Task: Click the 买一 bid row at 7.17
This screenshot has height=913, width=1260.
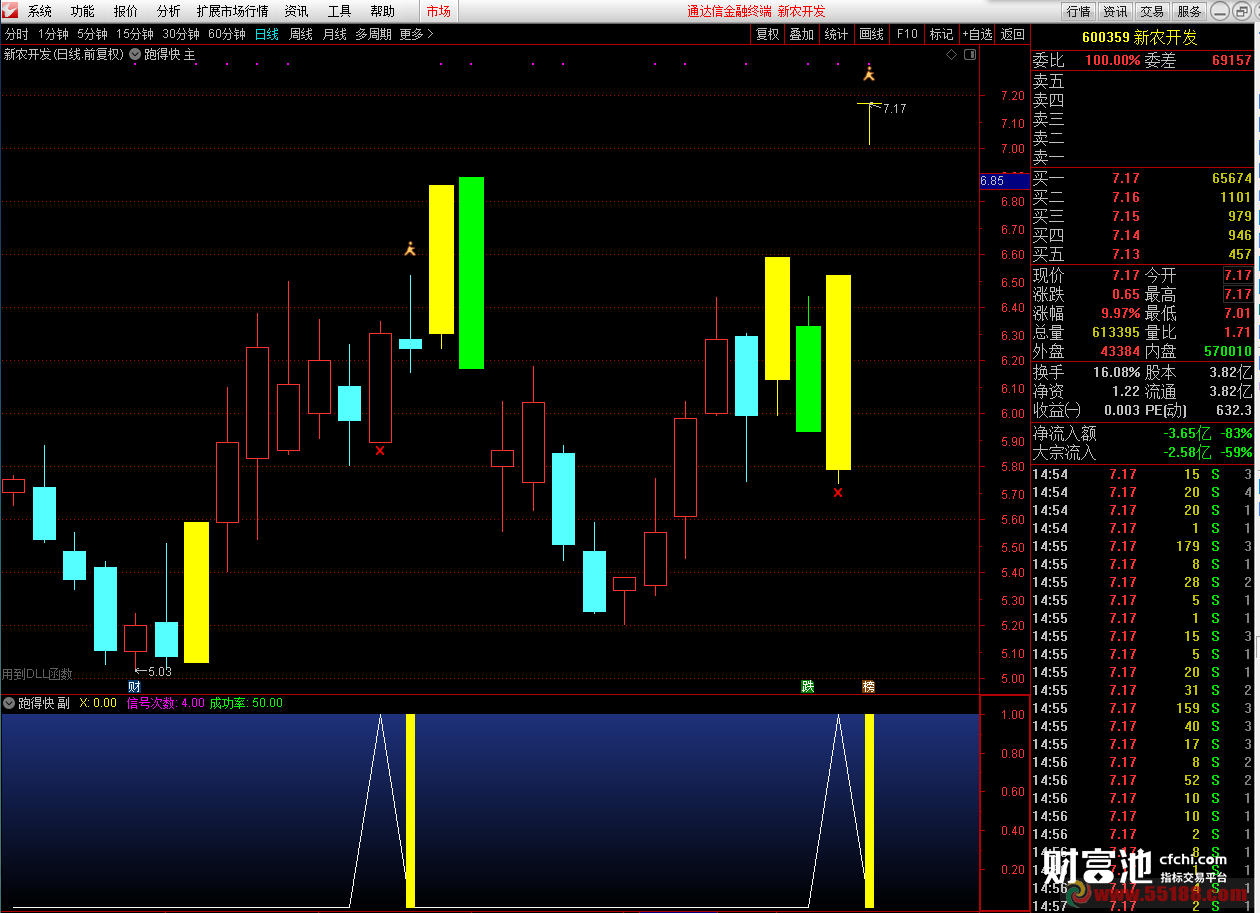Action: [x=1144, y=178]
